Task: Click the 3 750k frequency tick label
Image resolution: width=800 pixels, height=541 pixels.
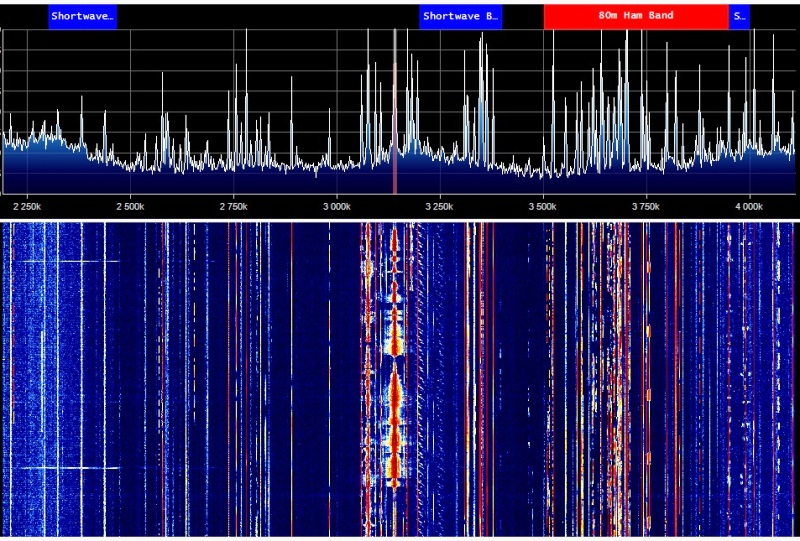Action: [645, 206]
